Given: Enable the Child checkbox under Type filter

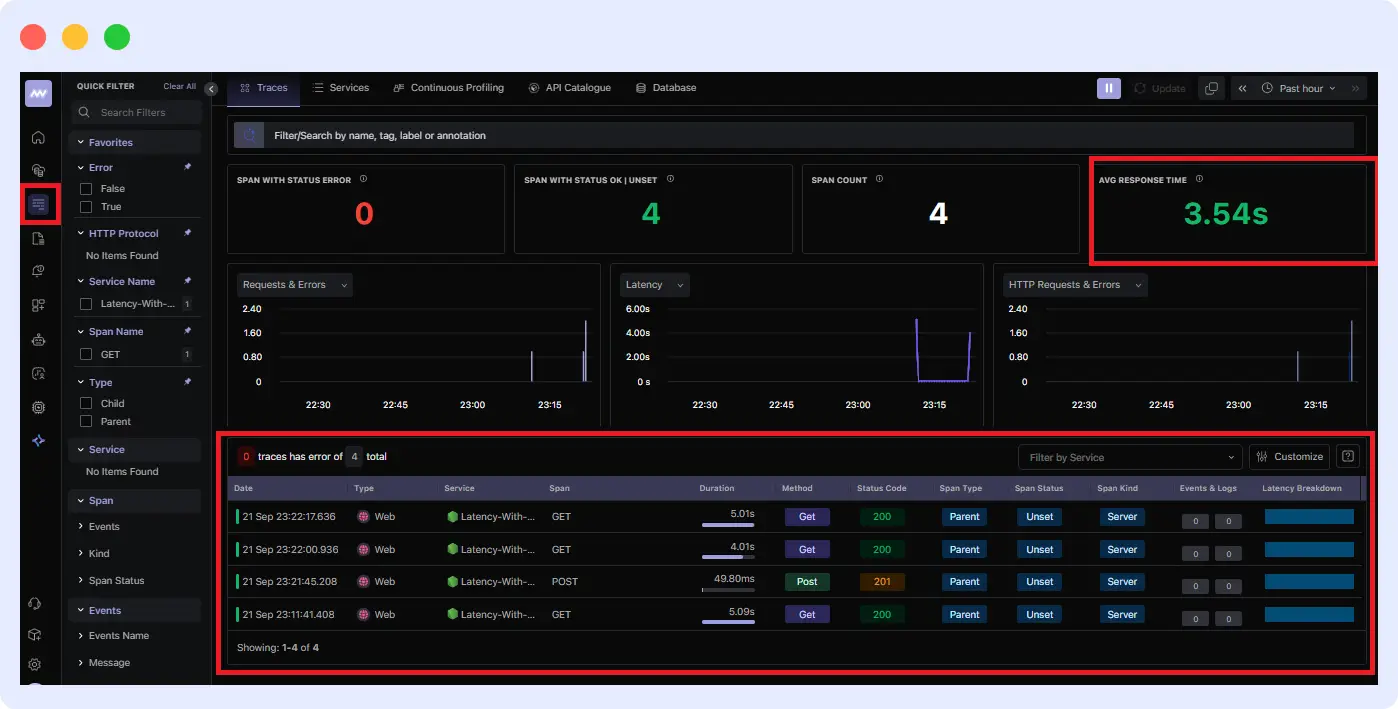Looking at the screenshot, I should coord(87,403).
